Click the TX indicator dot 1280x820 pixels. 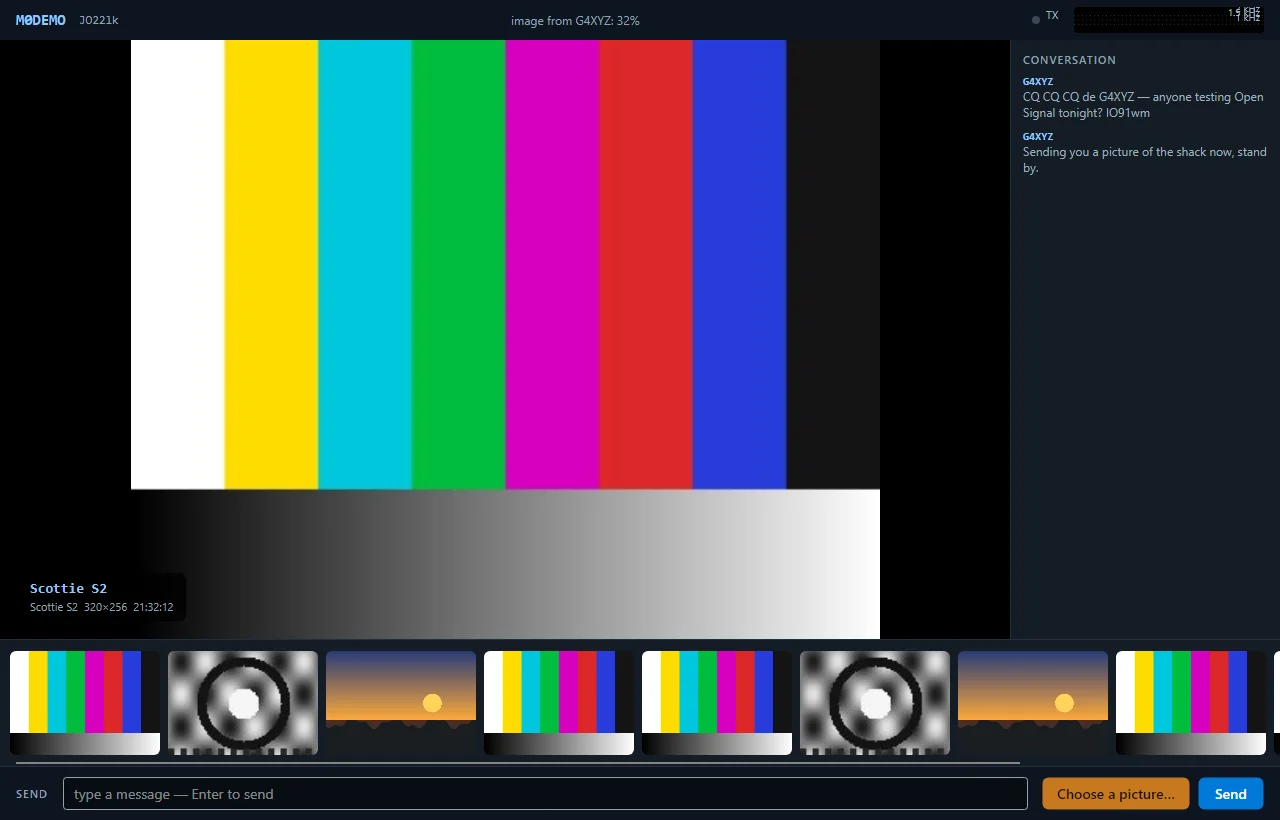click(x=1036, y=19)
